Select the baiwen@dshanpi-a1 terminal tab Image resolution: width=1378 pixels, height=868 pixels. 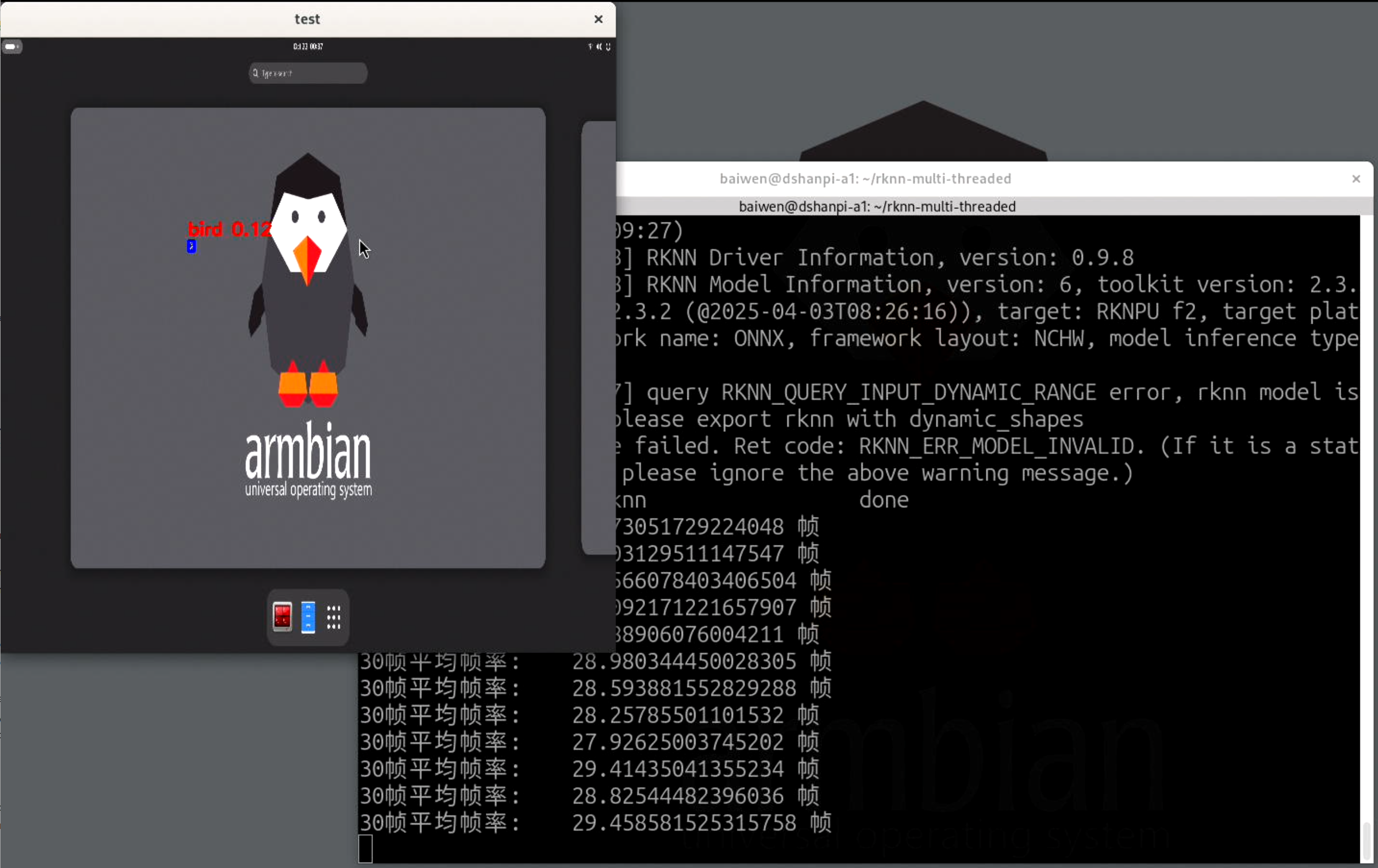[877, 207]
